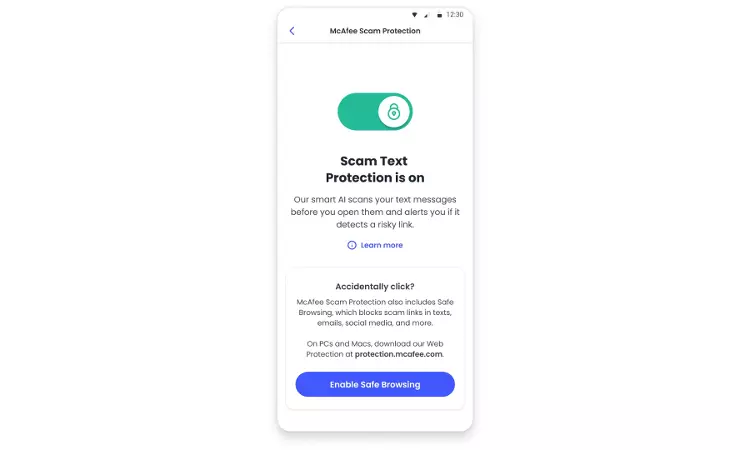This screenshot has height=450, width=750.
Task: Click the Accidentally click? card background
Action: pos(375,339)
